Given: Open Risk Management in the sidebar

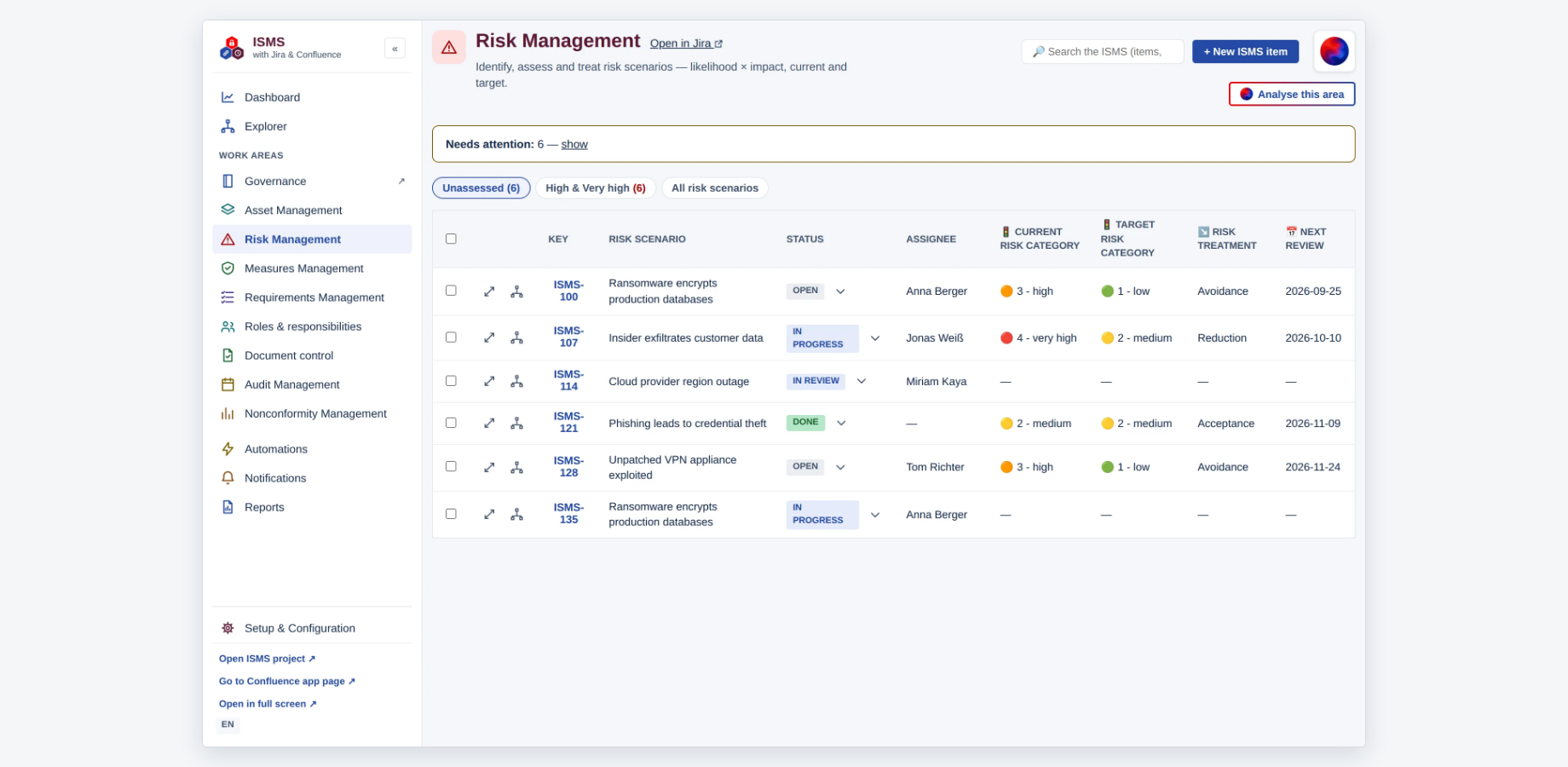Looking at the screenshot, I should 312,239.
